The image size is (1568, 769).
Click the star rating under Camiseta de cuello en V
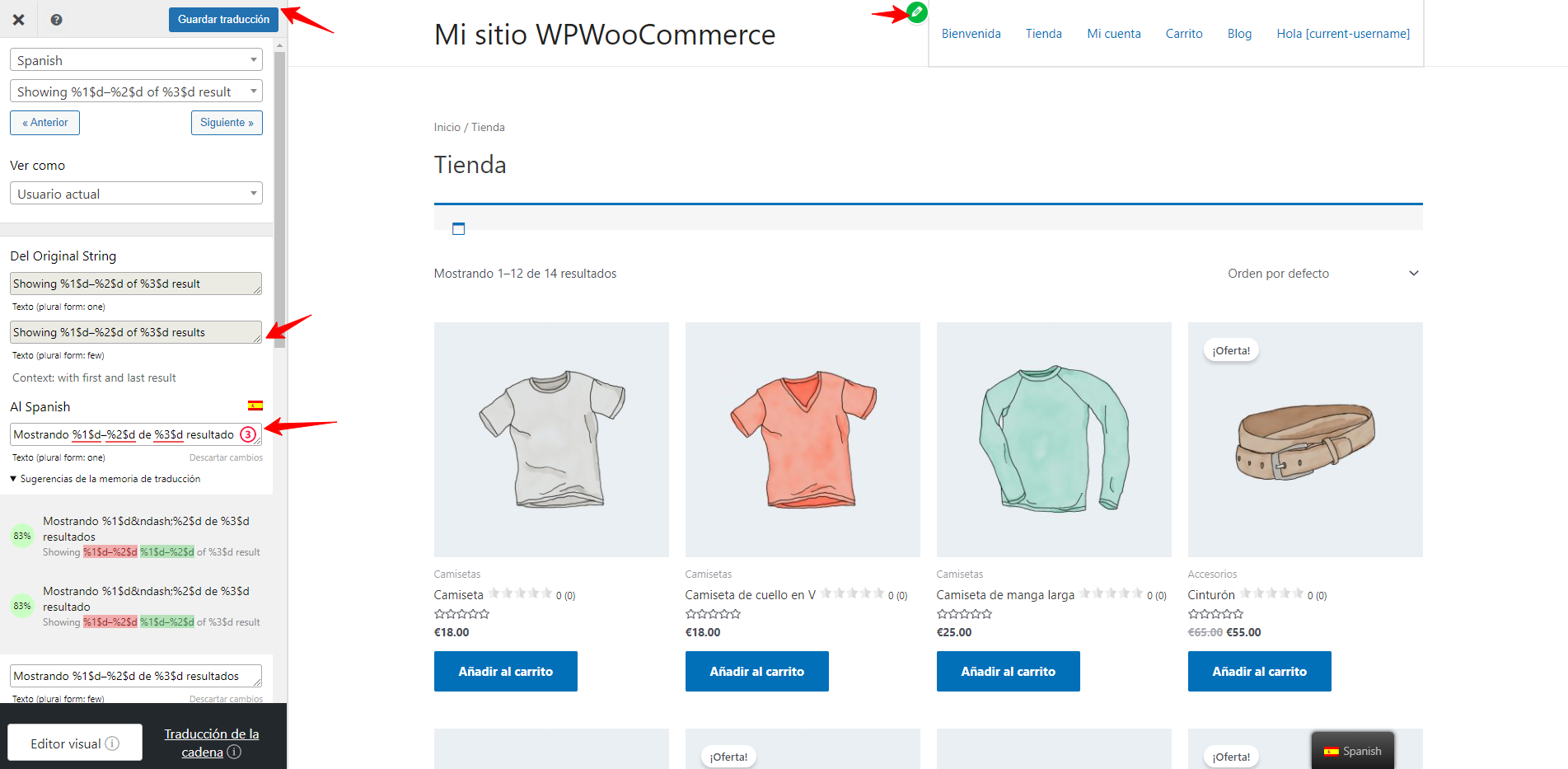pyautogui.click(x=713, y=614)
